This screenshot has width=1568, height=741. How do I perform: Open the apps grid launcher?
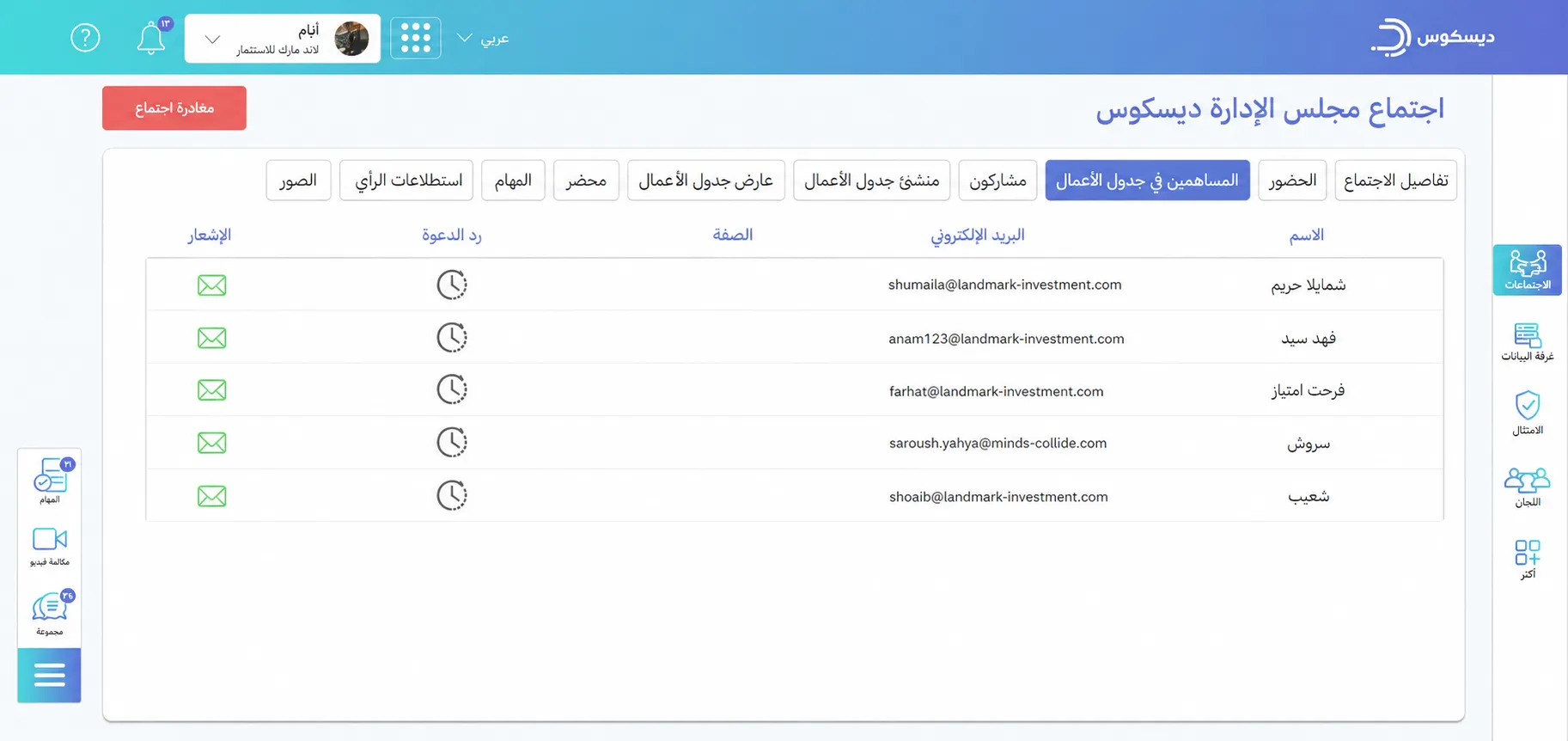[416, 38]
